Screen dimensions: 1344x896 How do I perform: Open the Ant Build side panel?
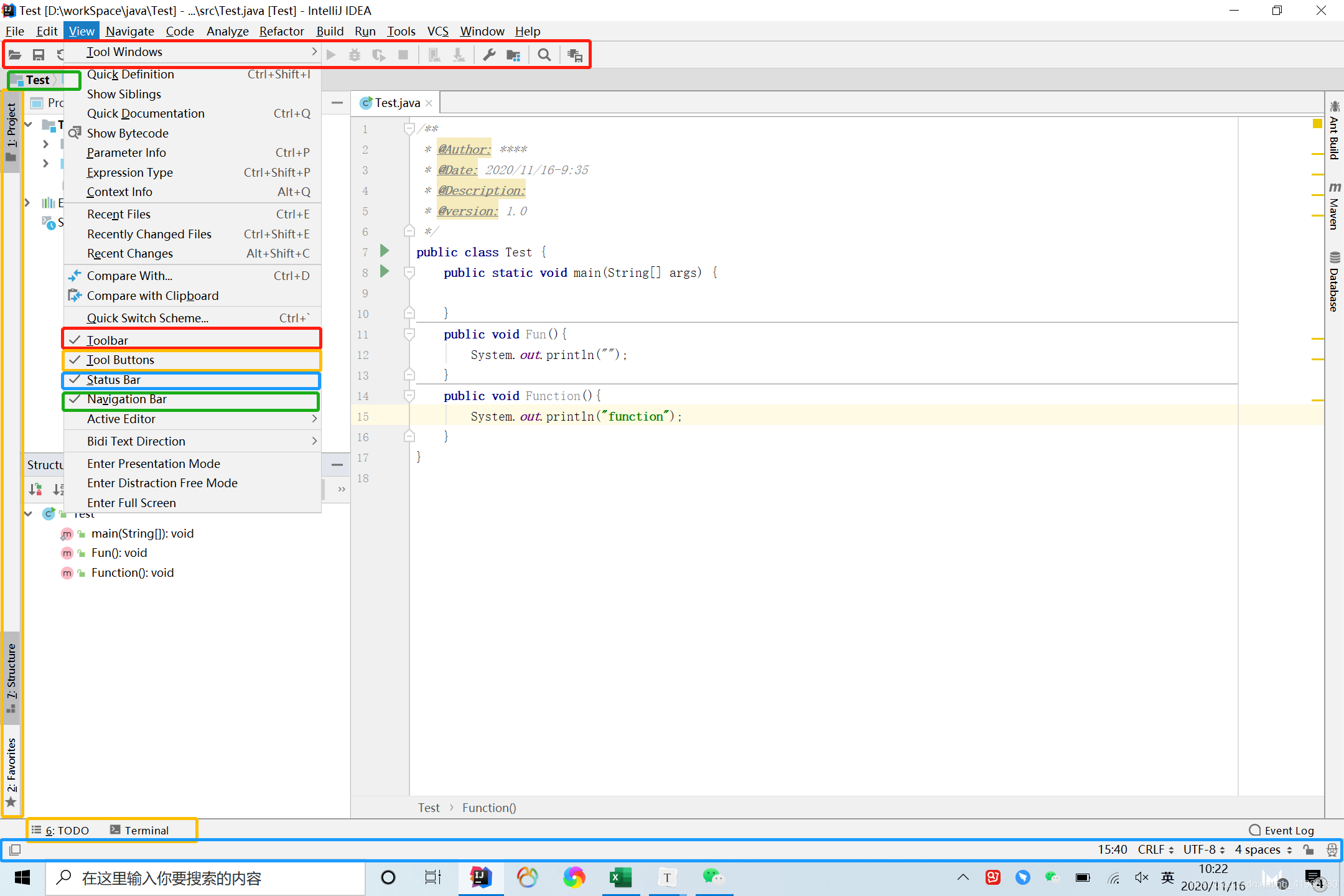[x=1334, y=130]
